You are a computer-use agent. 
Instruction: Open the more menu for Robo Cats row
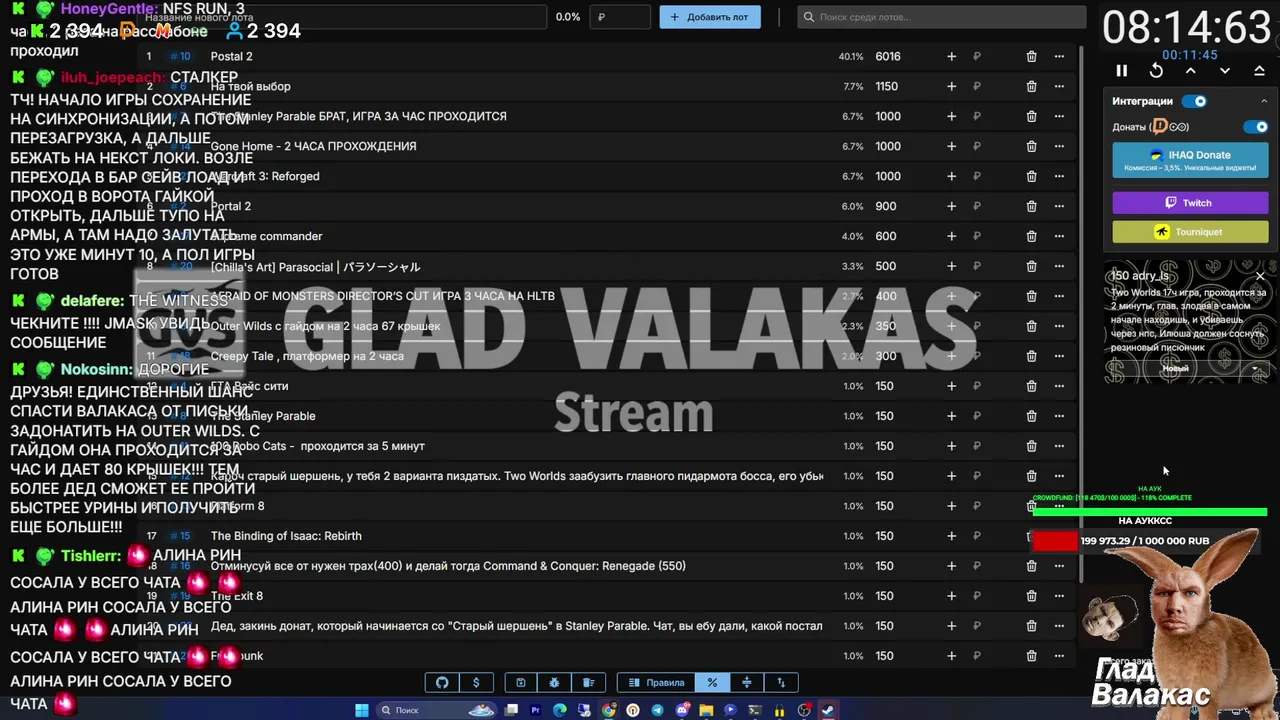pos(1059,446)
